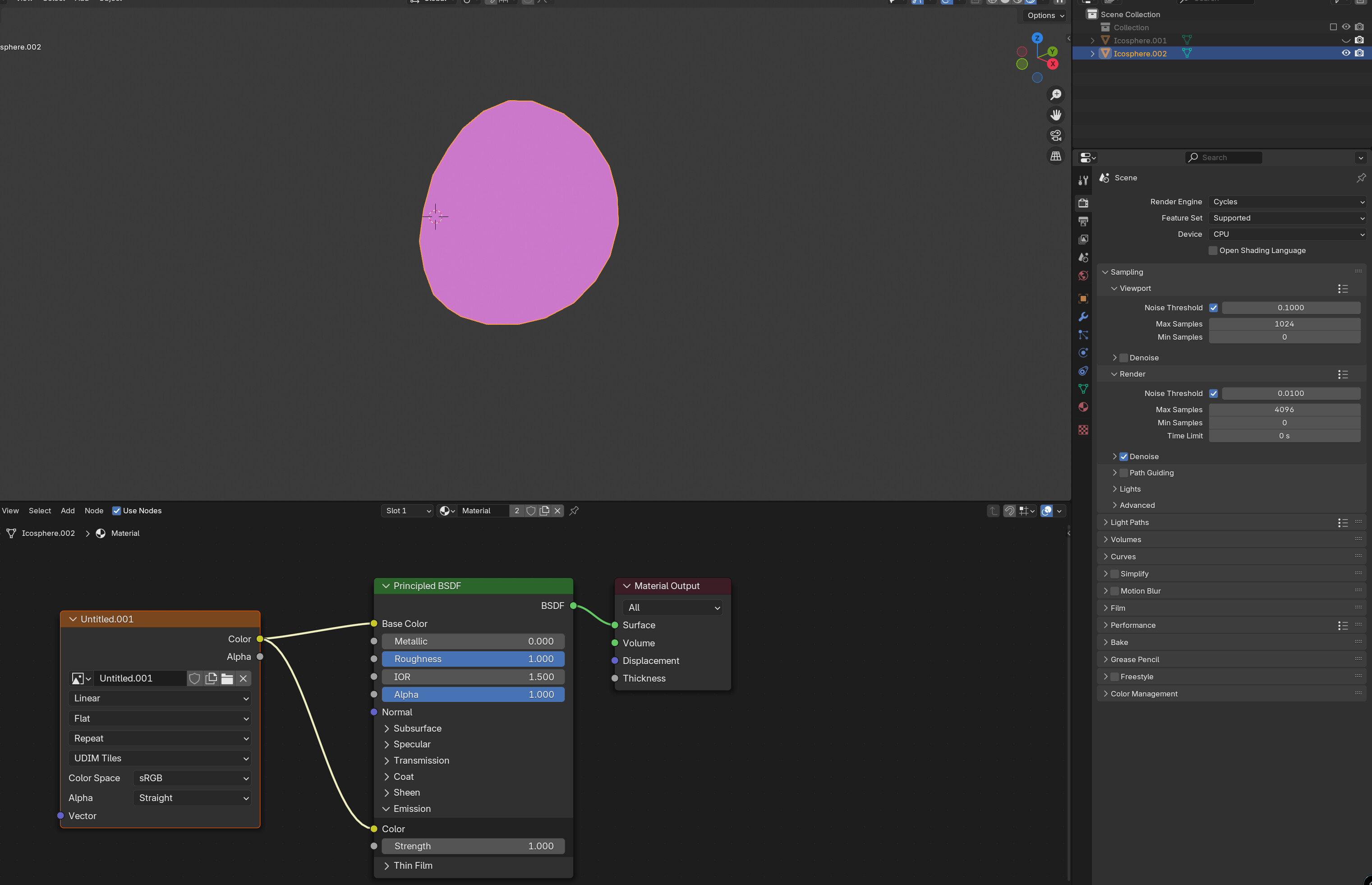Duplicate material via New Material icon
Image resolution: width=1372 pixels, height=885 pixels.
pyautogui.click(x=544, y=511)
